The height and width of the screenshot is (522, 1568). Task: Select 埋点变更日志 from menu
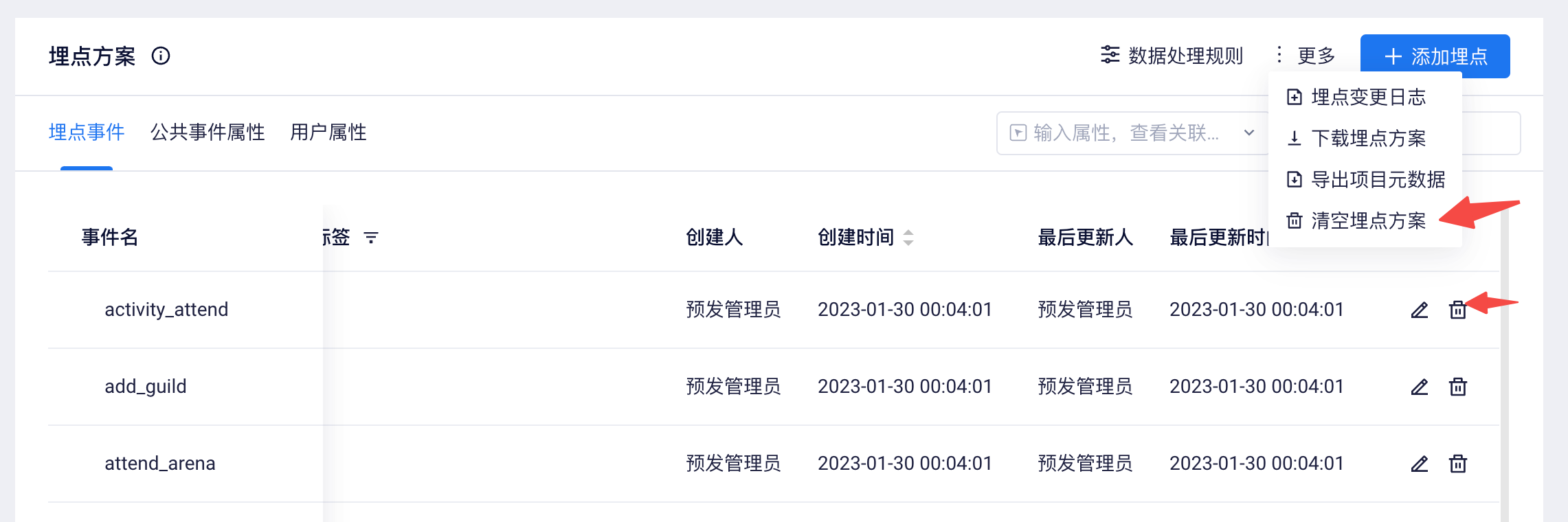1356,97
